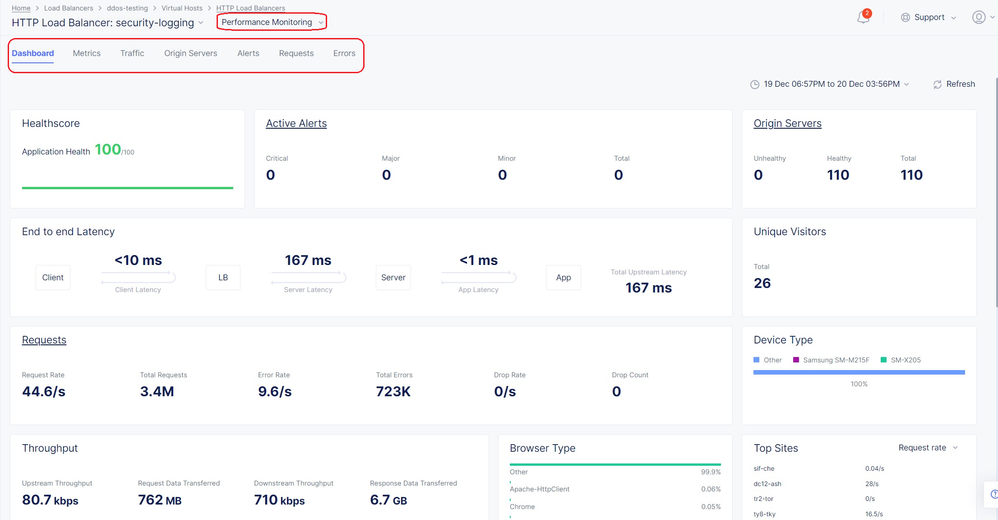
Task: Switch to the Origin Servers tab
Action: (x=190, y=53)
